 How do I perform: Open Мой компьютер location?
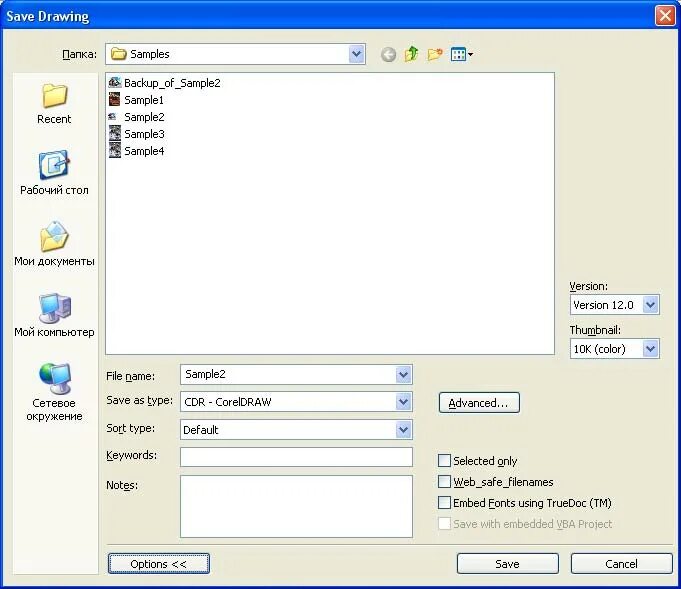coord(54,315)
